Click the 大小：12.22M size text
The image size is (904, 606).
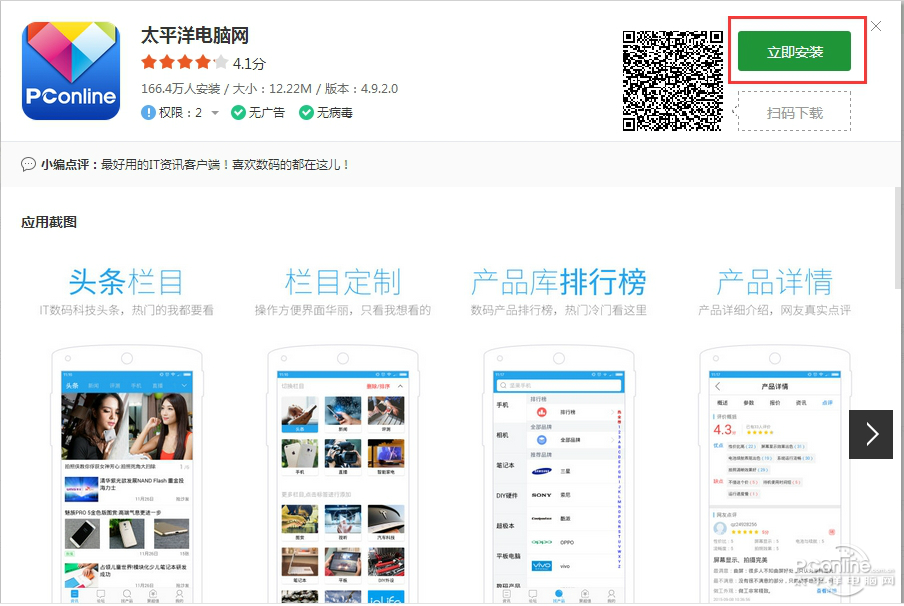272,89
